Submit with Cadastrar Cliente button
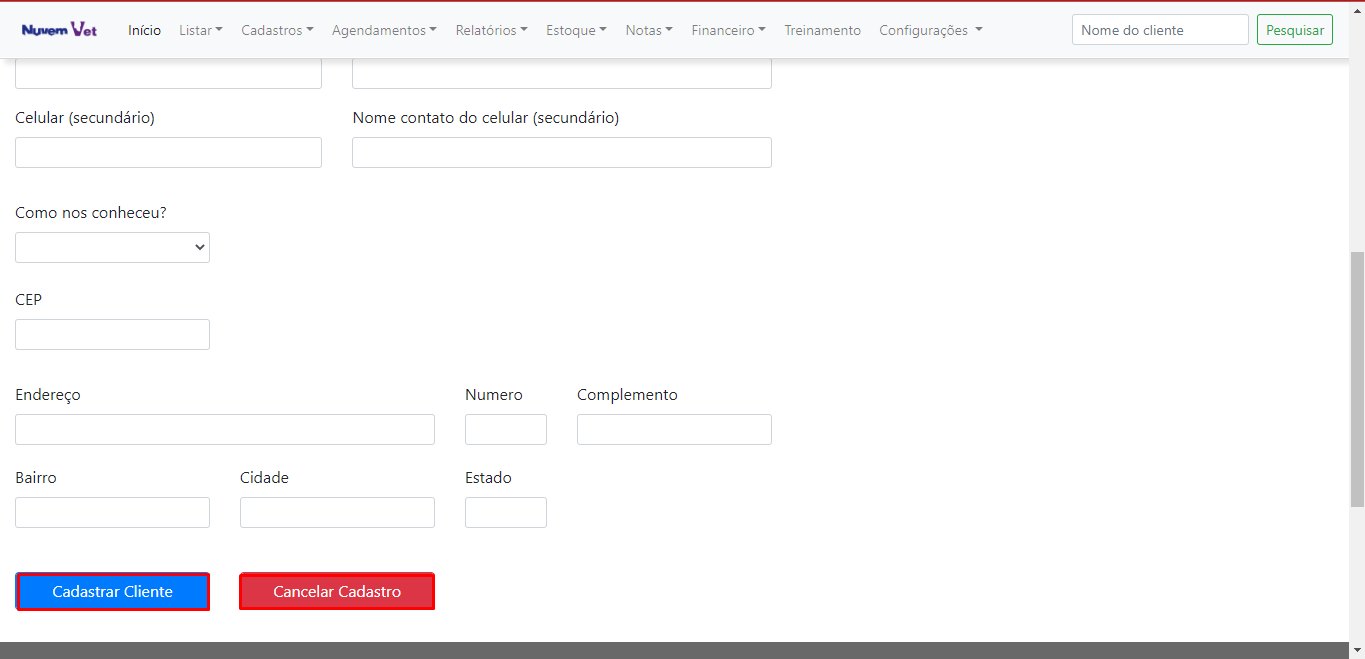The width and height of the screenshot is (1365, 659). point(113,592)
